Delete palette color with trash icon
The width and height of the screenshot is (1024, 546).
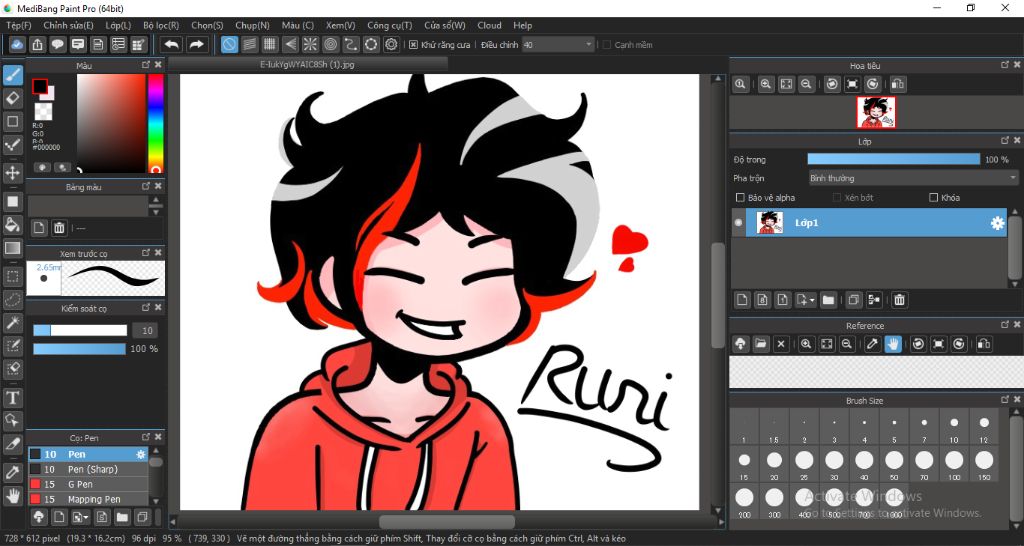tap(59, 228)
